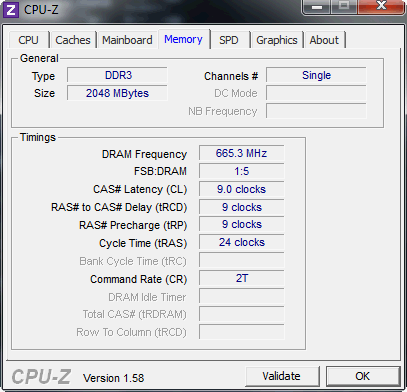This screenshot has width=407, height=392.
Task: Click the 9.0 clocks CAS latency value
Action: click(x=242, y=189)
